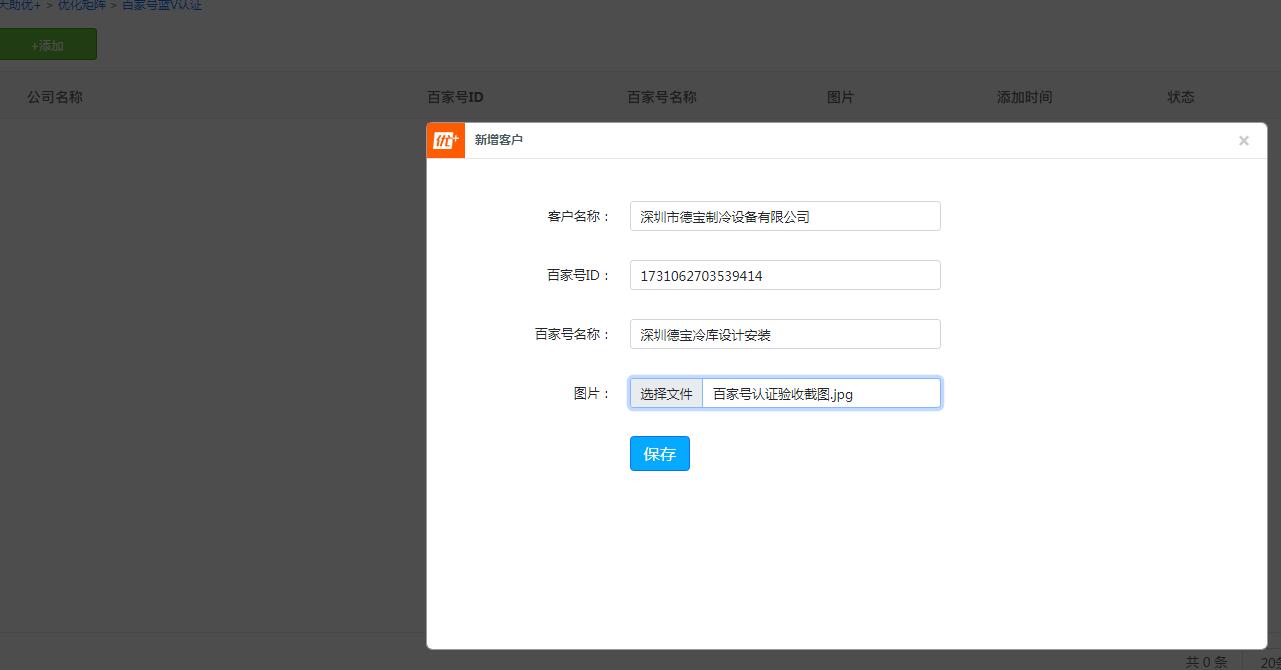Click the 公司名称 column header

tap(55, 97)
